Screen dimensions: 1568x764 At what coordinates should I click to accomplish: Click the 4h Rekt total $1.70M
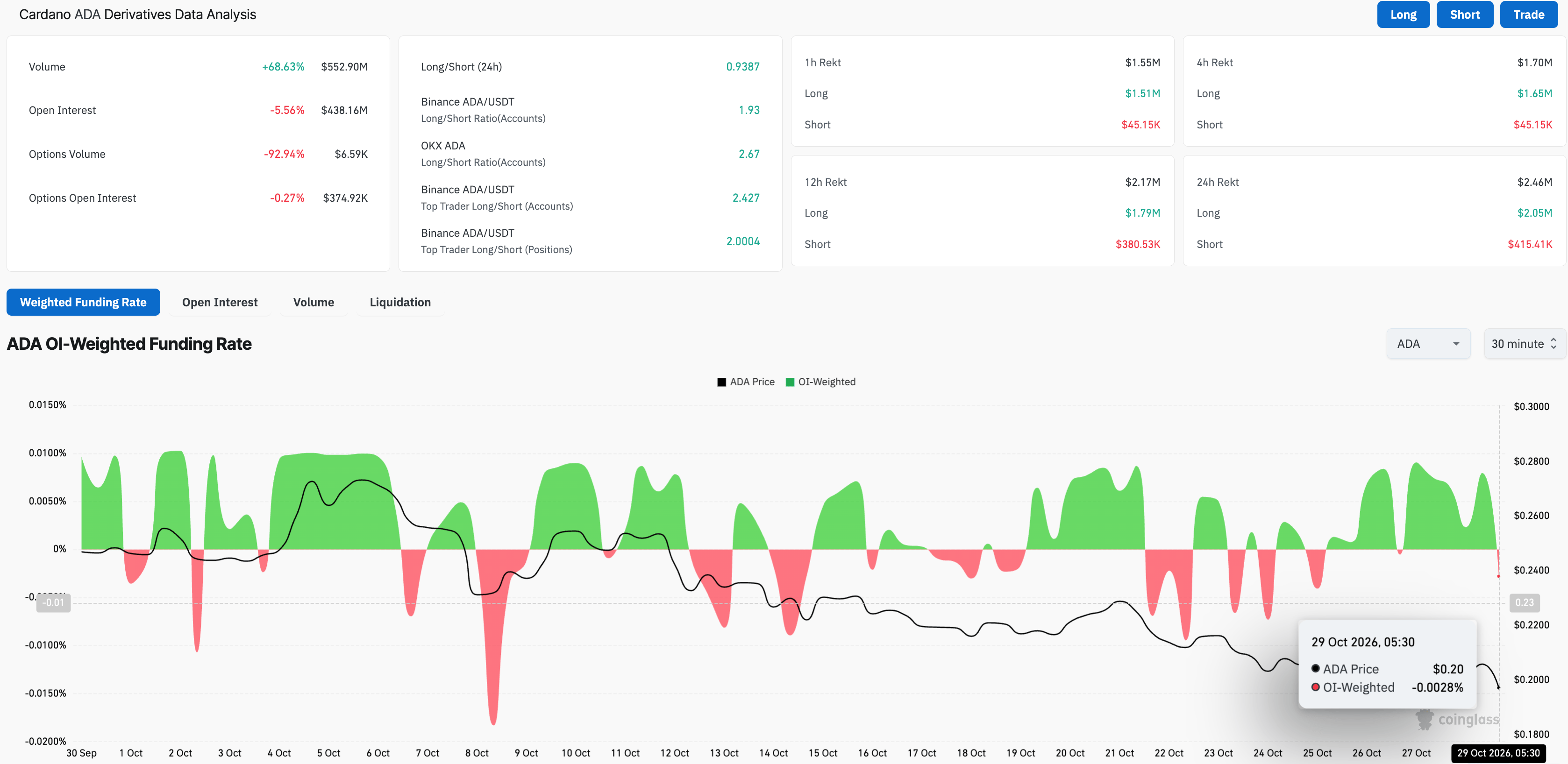(x=1534, y=63)
